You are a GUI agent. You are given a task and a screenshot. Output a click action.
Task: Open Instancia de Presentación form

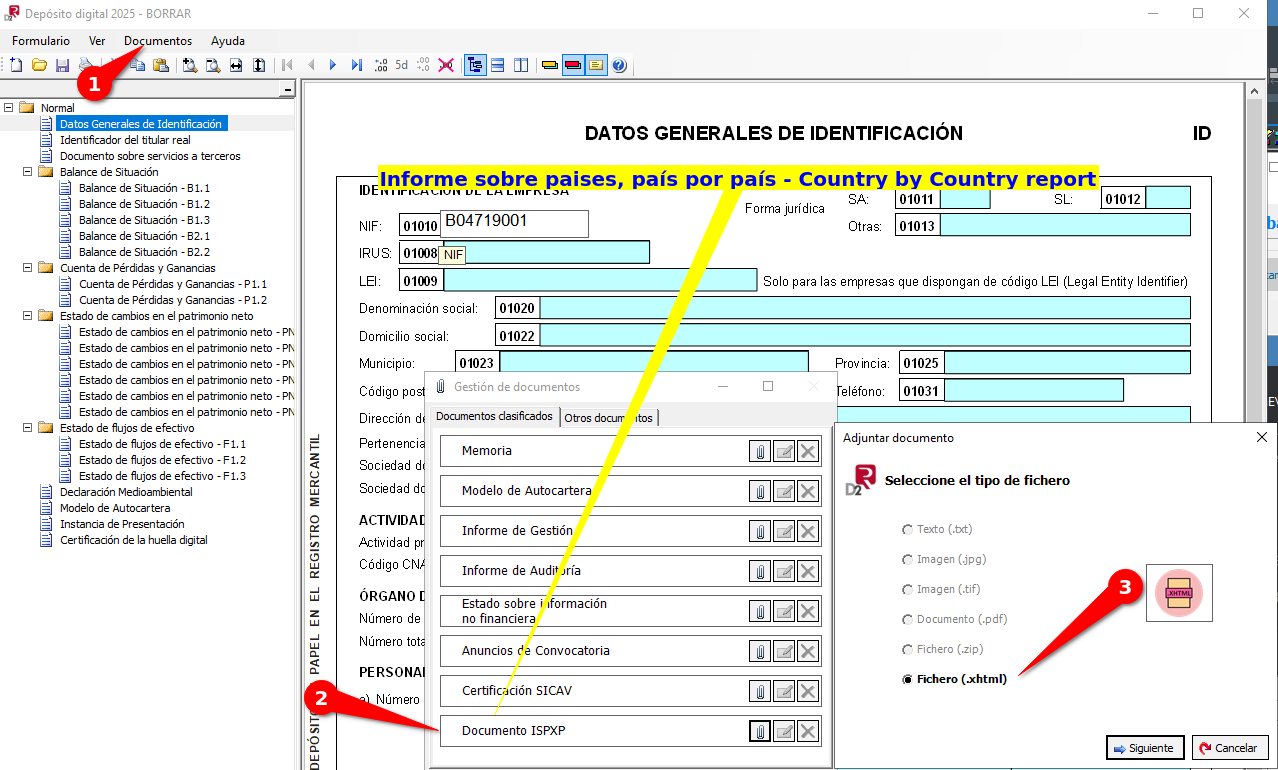click(x=122, y=524)
